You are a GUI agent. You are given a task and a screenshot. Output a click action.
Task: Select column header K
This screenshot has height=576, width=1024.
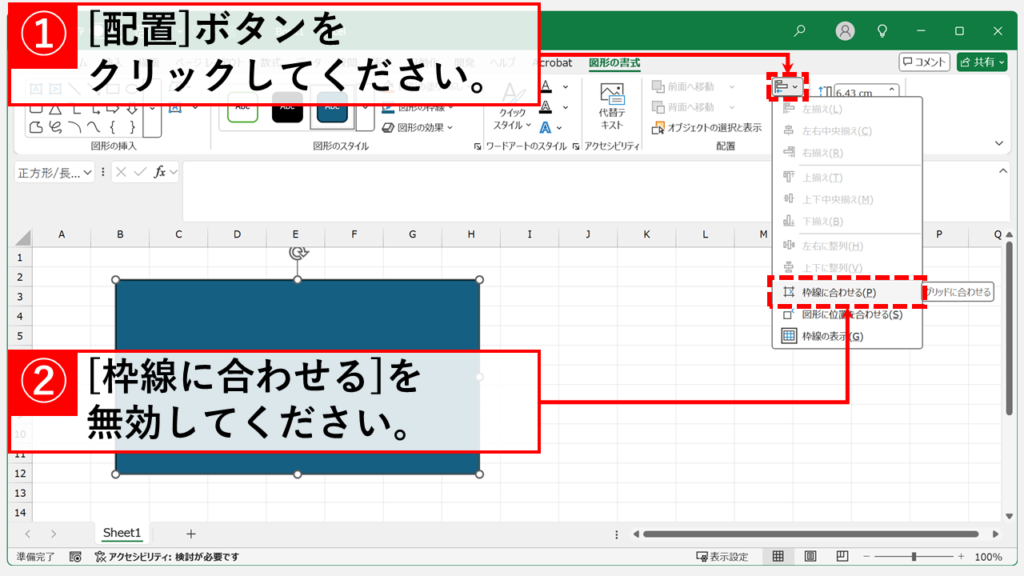pyautogui.click(x=647, y=234)
